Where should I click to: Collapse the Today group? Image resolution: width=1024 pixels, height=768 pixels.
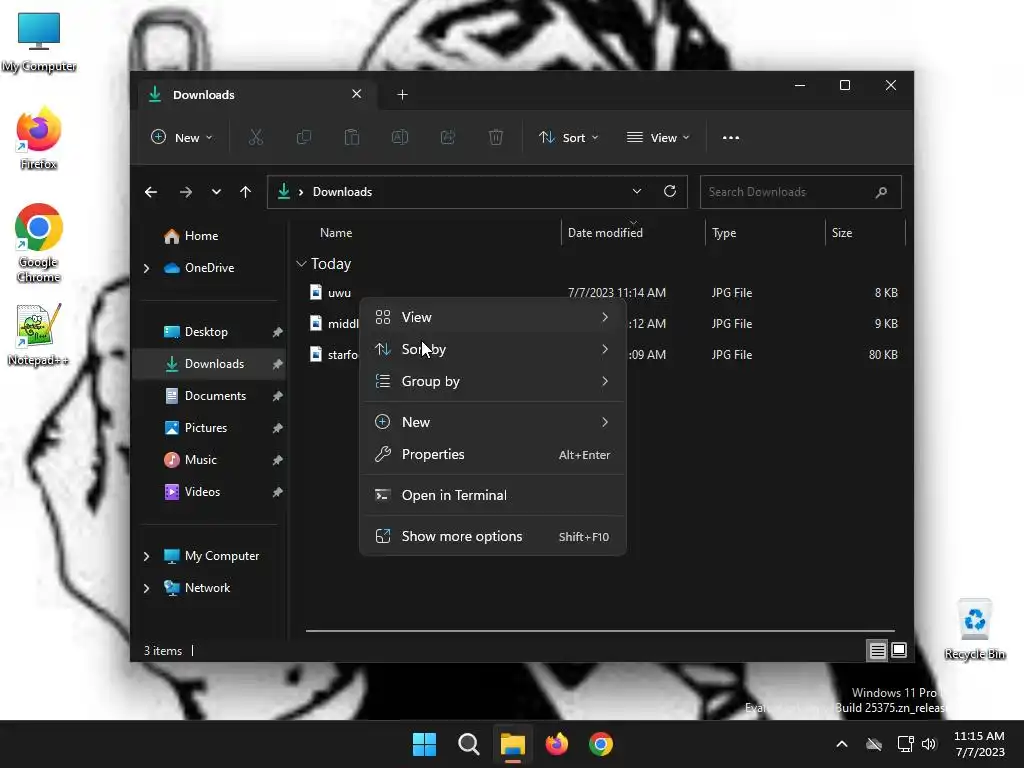click(x=301, y=264)
